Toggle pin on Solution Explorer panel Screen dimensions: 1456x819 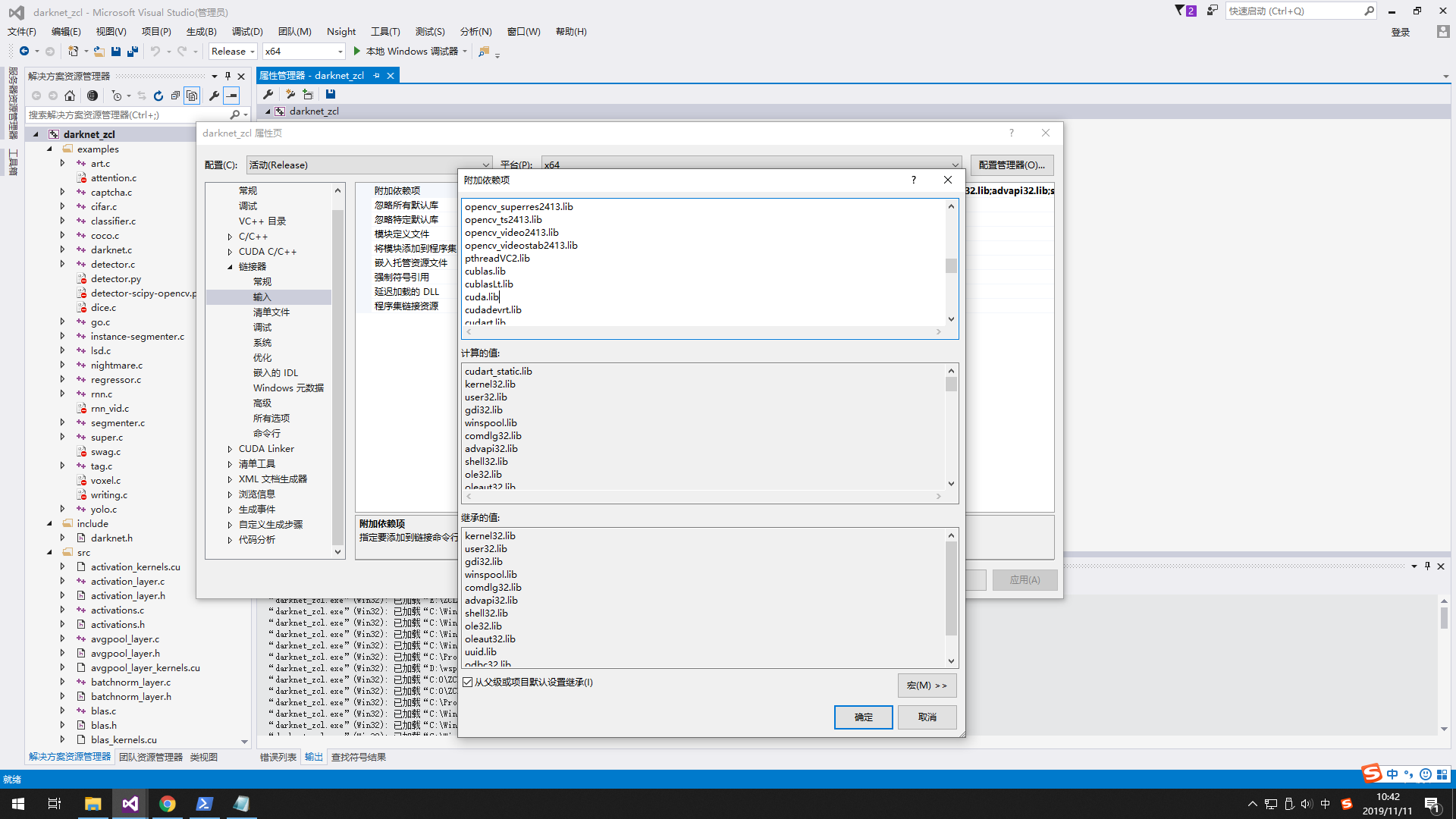point(227,76)
